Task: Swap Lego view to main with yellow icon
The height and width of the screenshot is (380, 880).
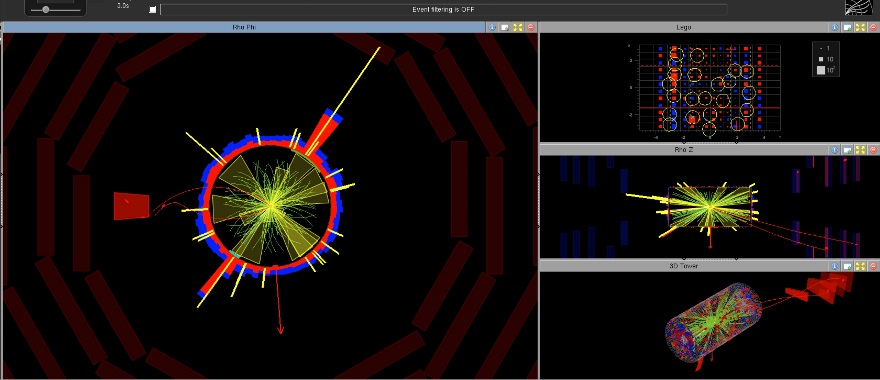Action: click(860, 27)
